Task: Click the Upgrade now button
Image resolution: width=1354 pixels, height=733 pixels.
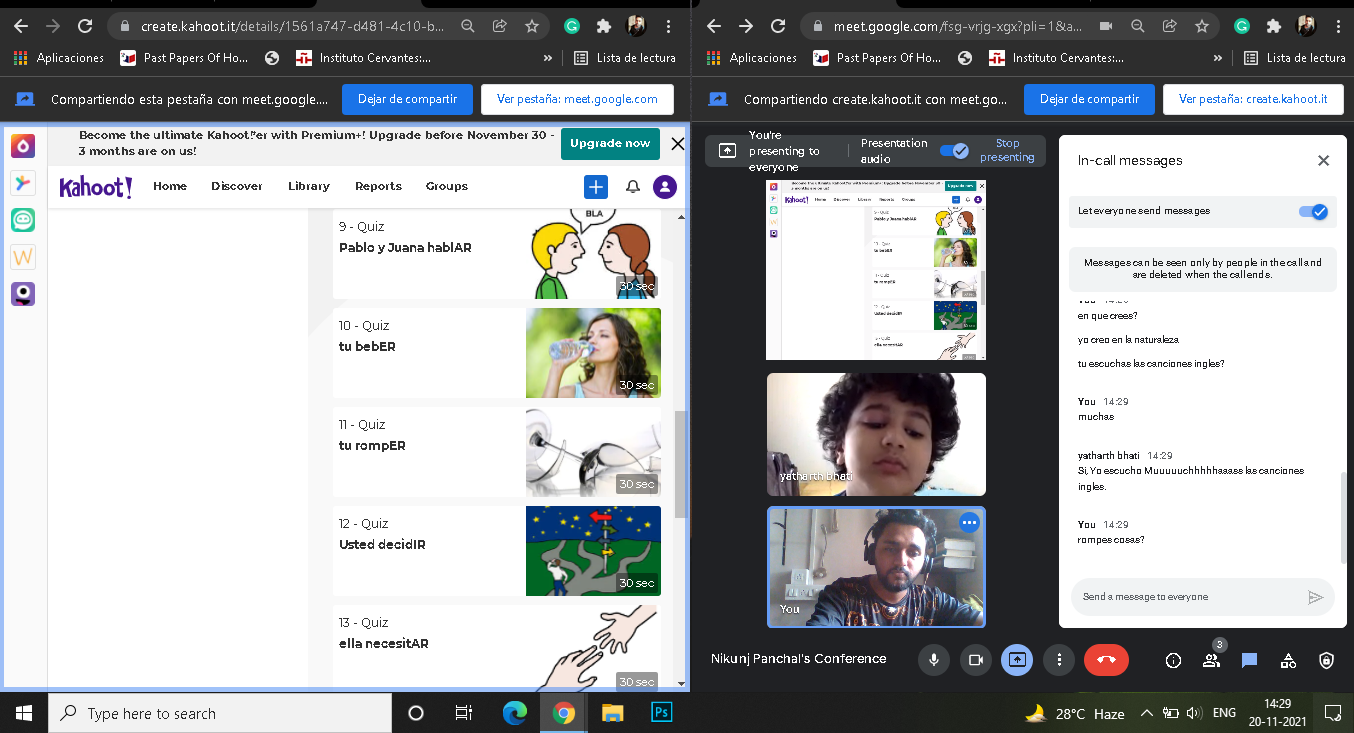Action: coord(610,144)
